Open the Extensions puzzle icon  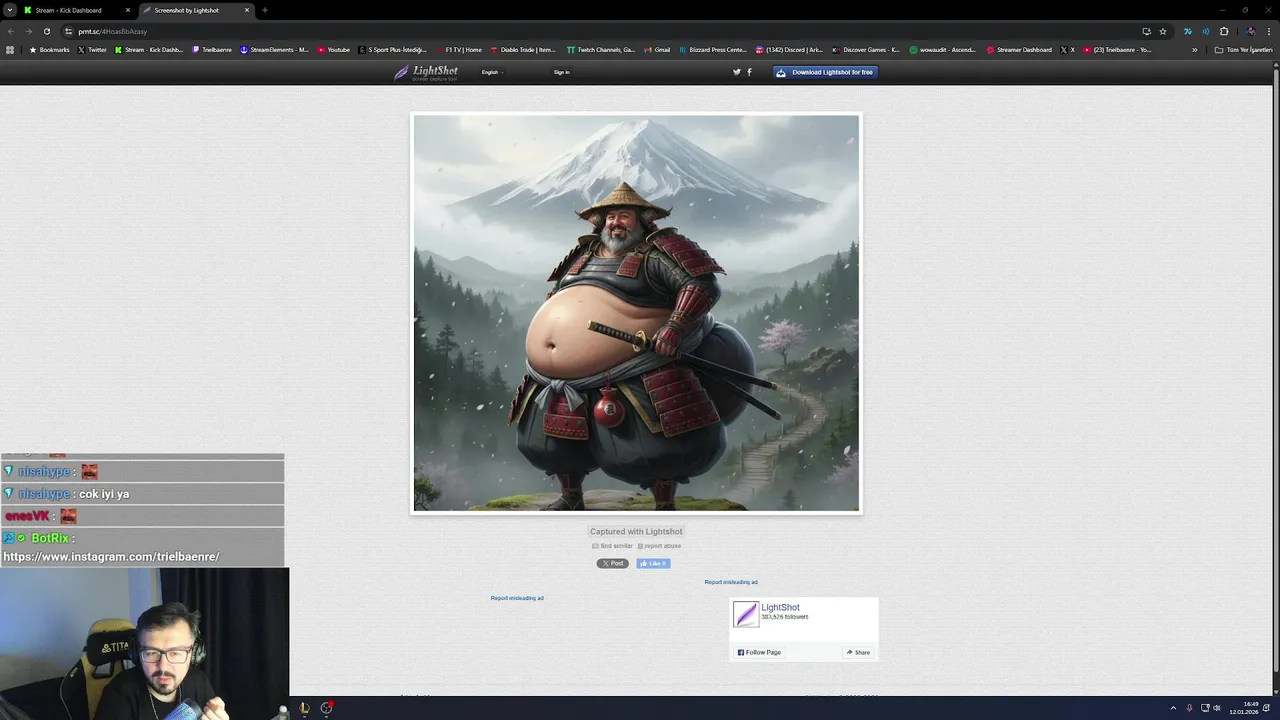point(1223,31)
